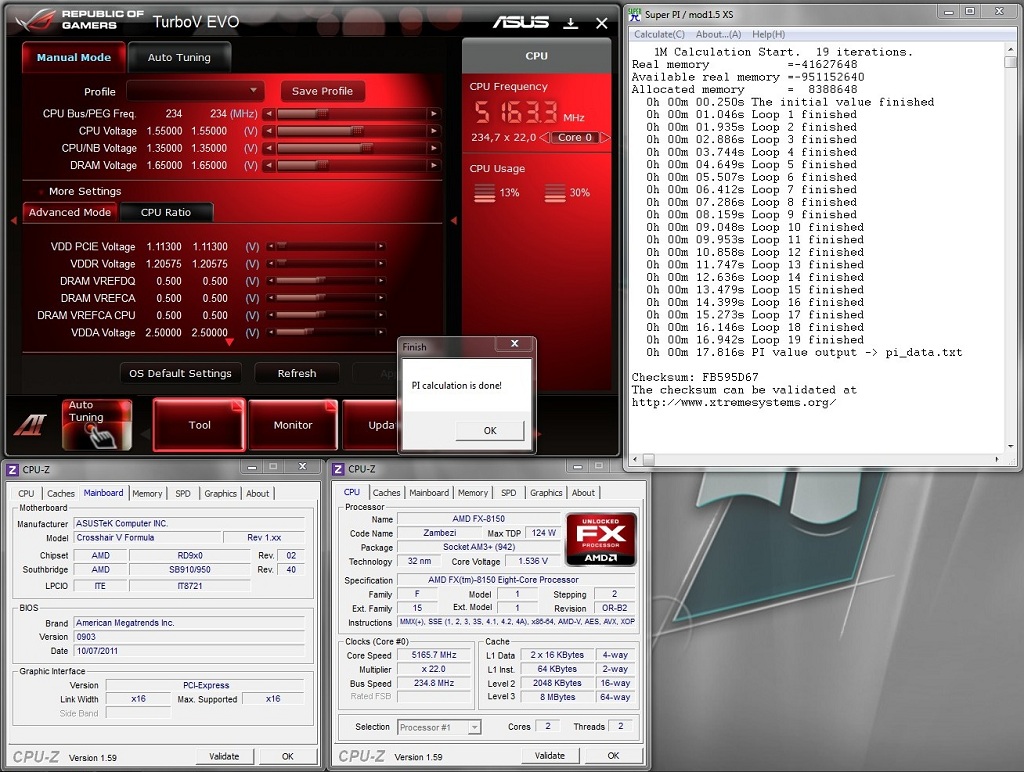Click 'More Settings' label in TurboV EVO

tap(85, 191)
